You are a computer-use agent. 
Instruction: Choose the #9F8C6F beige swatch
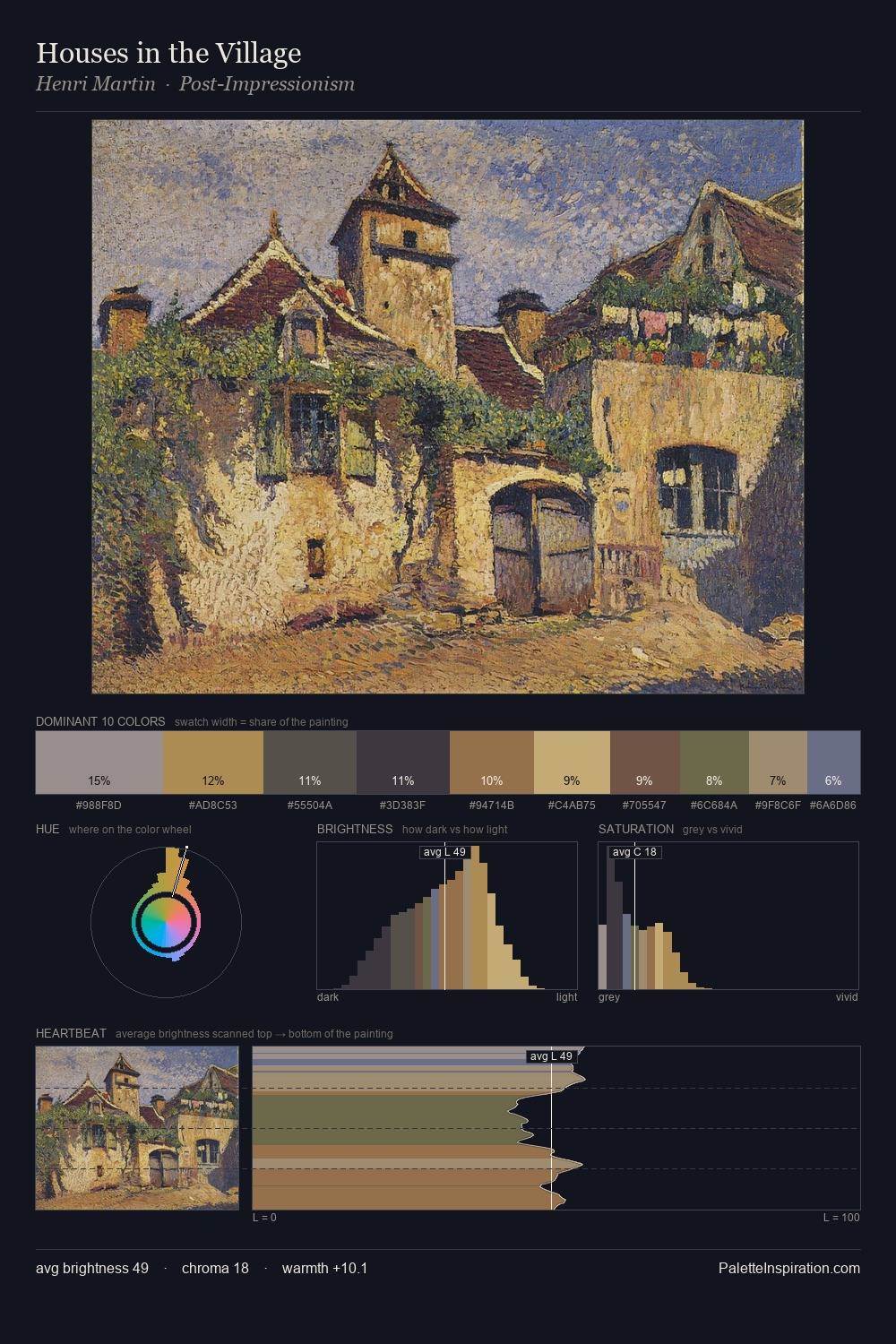tap(778, 762)
